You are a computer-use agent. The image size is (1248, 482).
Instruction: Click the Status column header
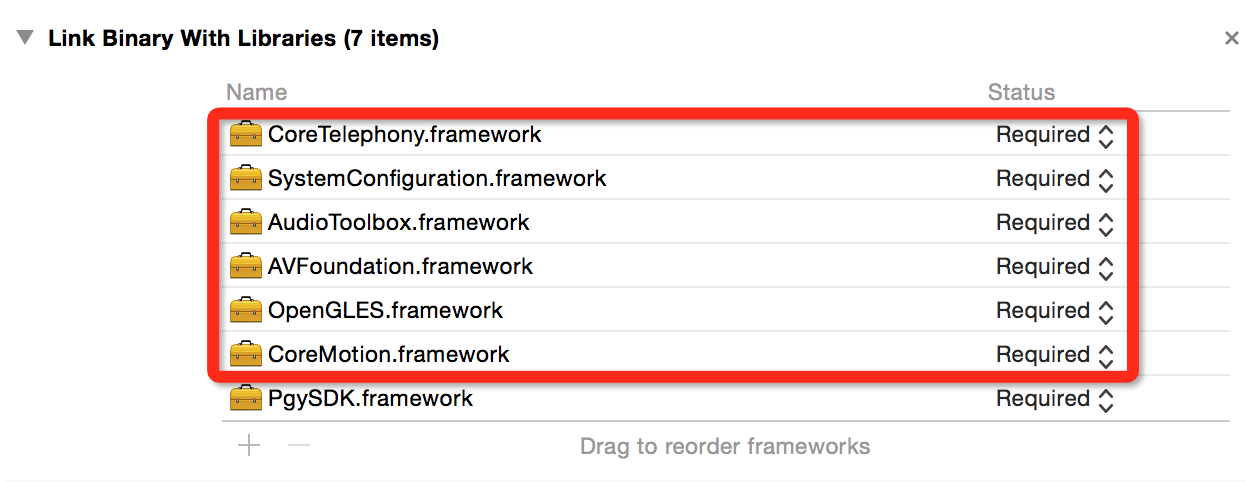1021,92
